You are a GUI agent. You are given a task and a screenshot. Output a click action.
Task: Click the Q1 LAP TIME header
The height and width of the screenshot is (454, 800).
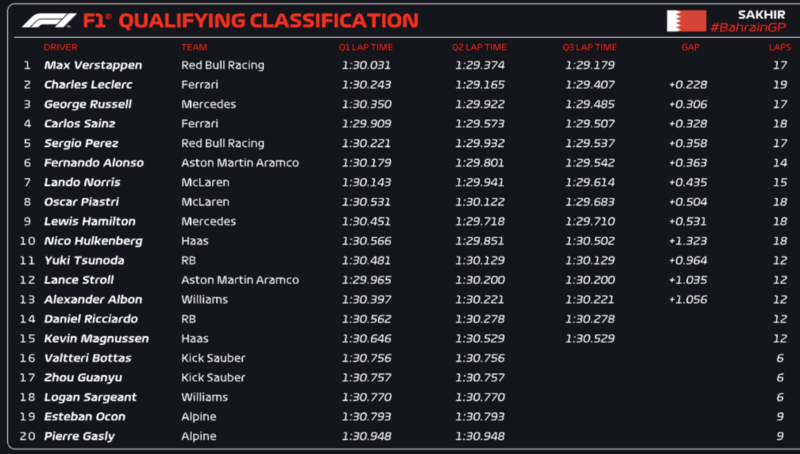pos(367,47)
